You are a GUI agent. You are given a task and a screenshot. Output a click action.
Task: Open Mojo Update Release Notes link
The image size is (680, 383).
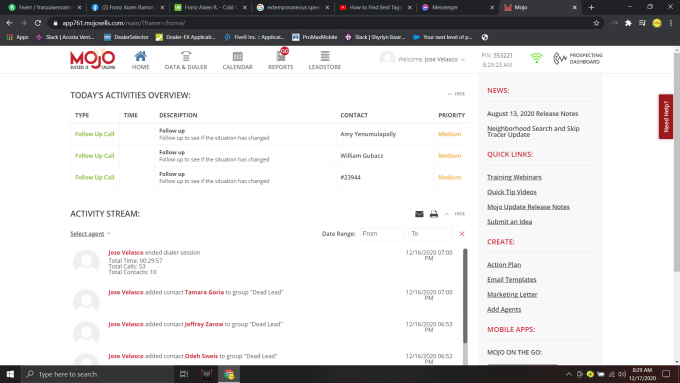pos(528,207)
